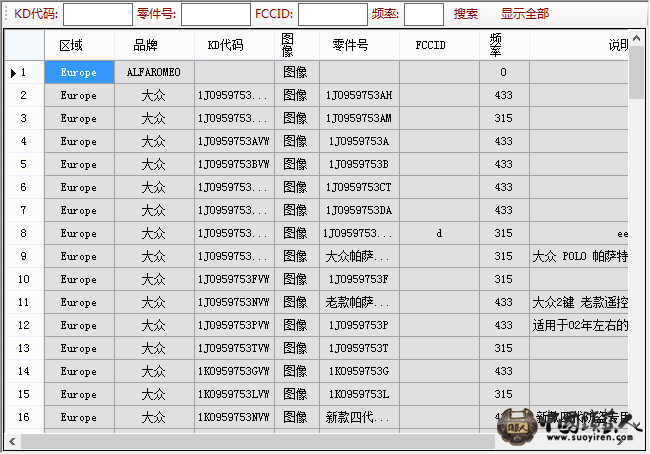650x454 pixels.
Task: Select row header number 16
Action: tap(24, 418)
